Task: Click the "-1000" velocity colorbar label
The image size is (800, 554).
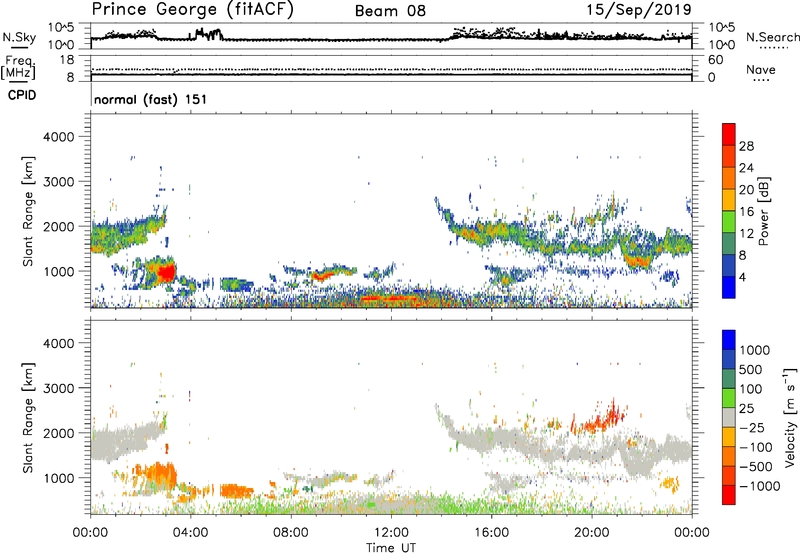Action: [760, 486]
